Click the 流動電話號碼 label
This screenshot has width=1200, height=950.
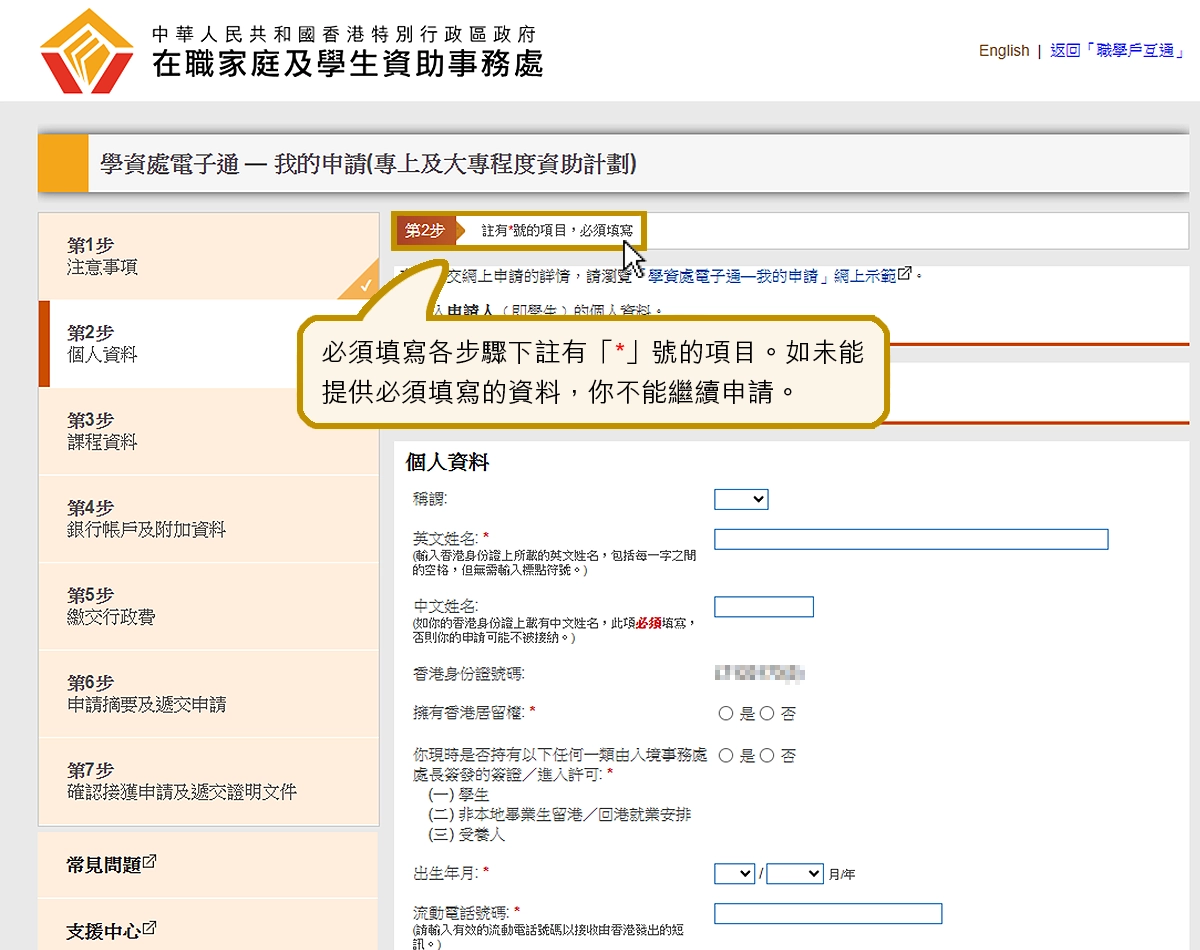point(463,913)
